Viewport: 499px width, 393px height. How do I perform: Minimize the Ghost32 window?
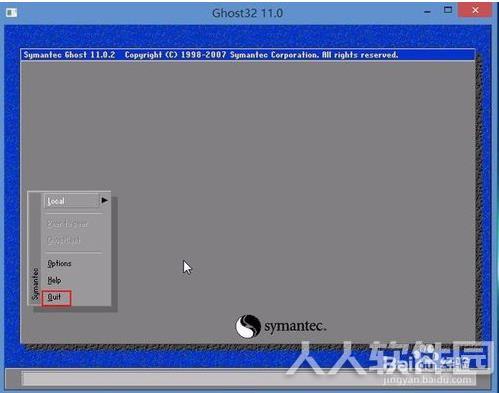click(427, 12)
